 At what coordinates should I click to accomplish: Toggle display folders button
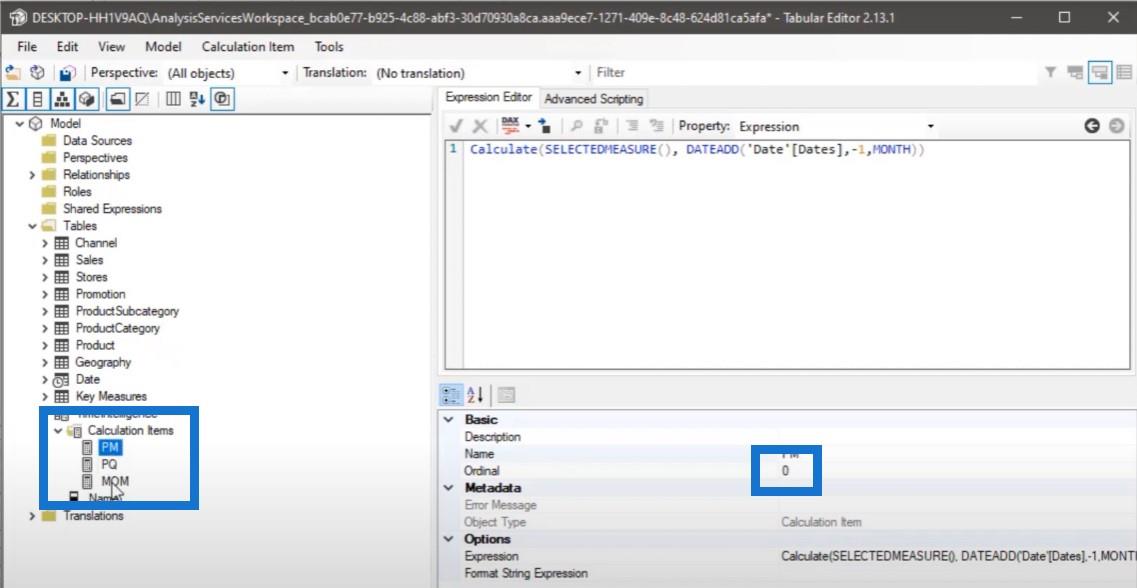[x=117, y=99]
